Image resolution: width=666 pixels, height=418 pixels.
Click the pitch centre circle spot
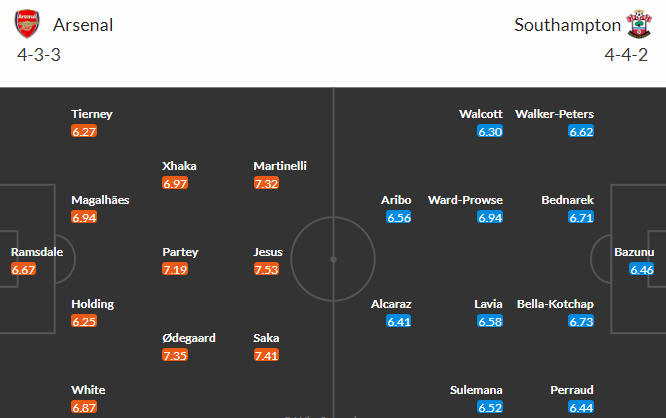333,259
